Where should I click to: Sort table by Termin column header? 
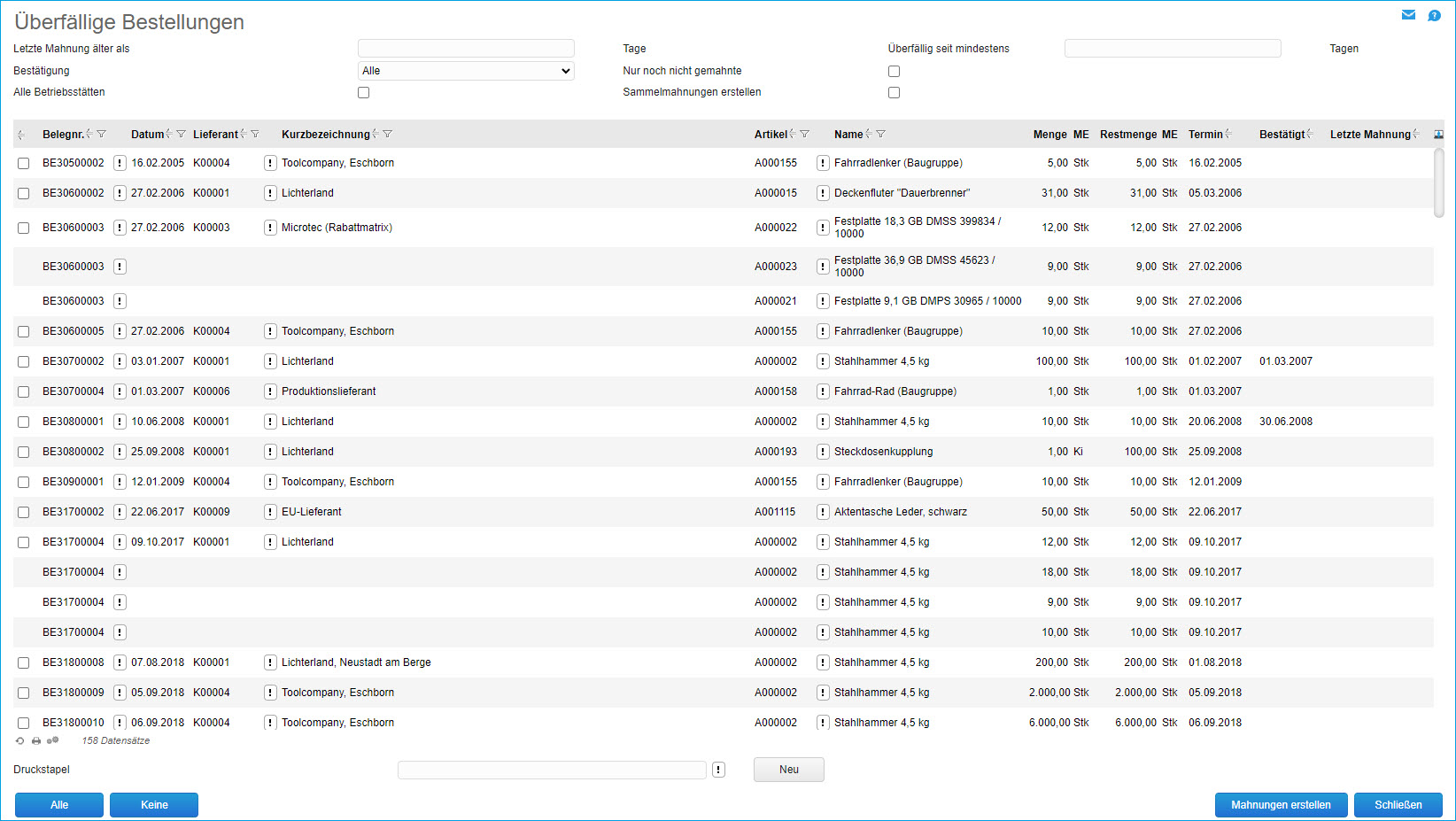click(x=1205, y=135)
